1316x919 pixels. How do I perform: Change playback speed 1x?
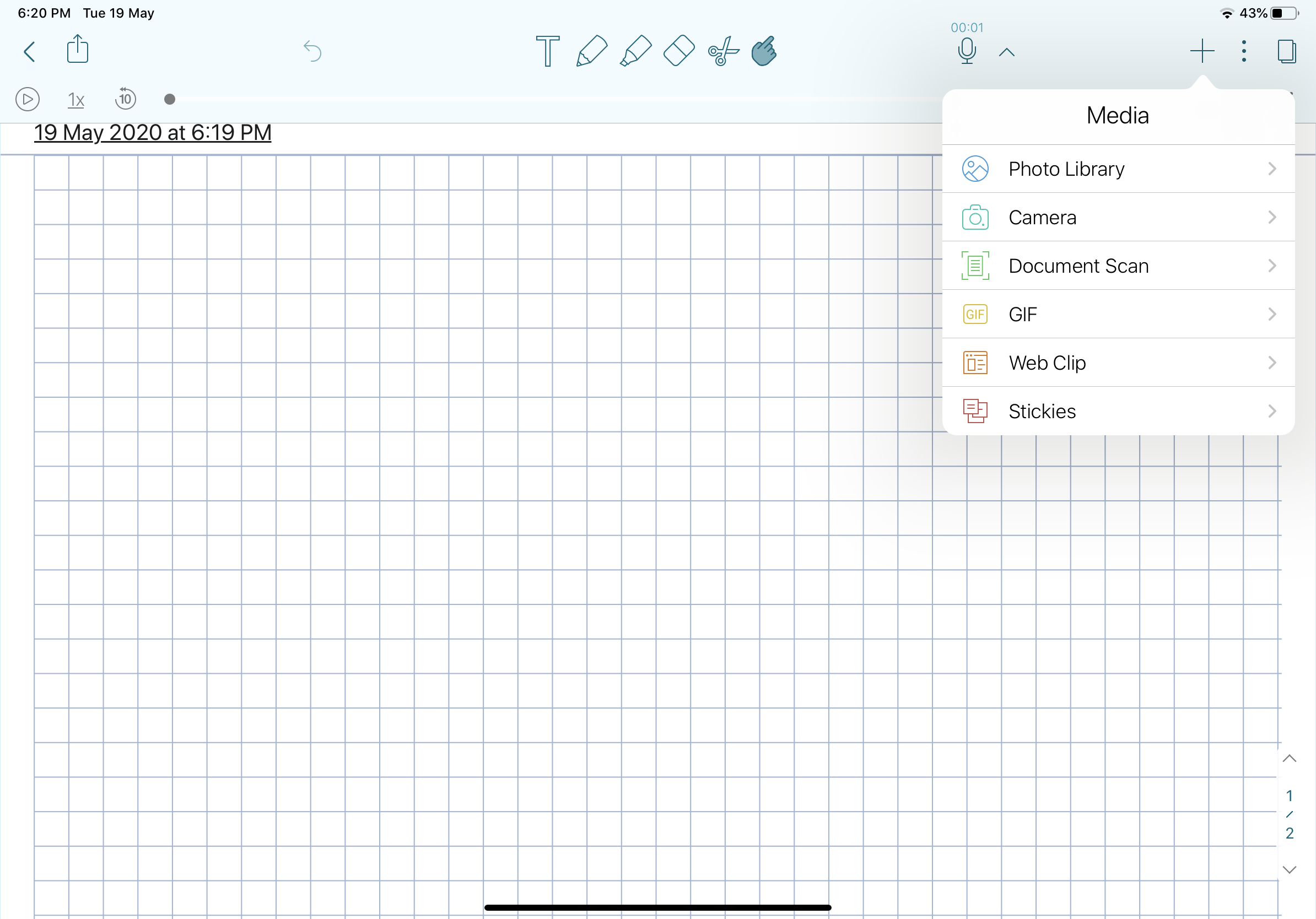click(x=75, y=100)
